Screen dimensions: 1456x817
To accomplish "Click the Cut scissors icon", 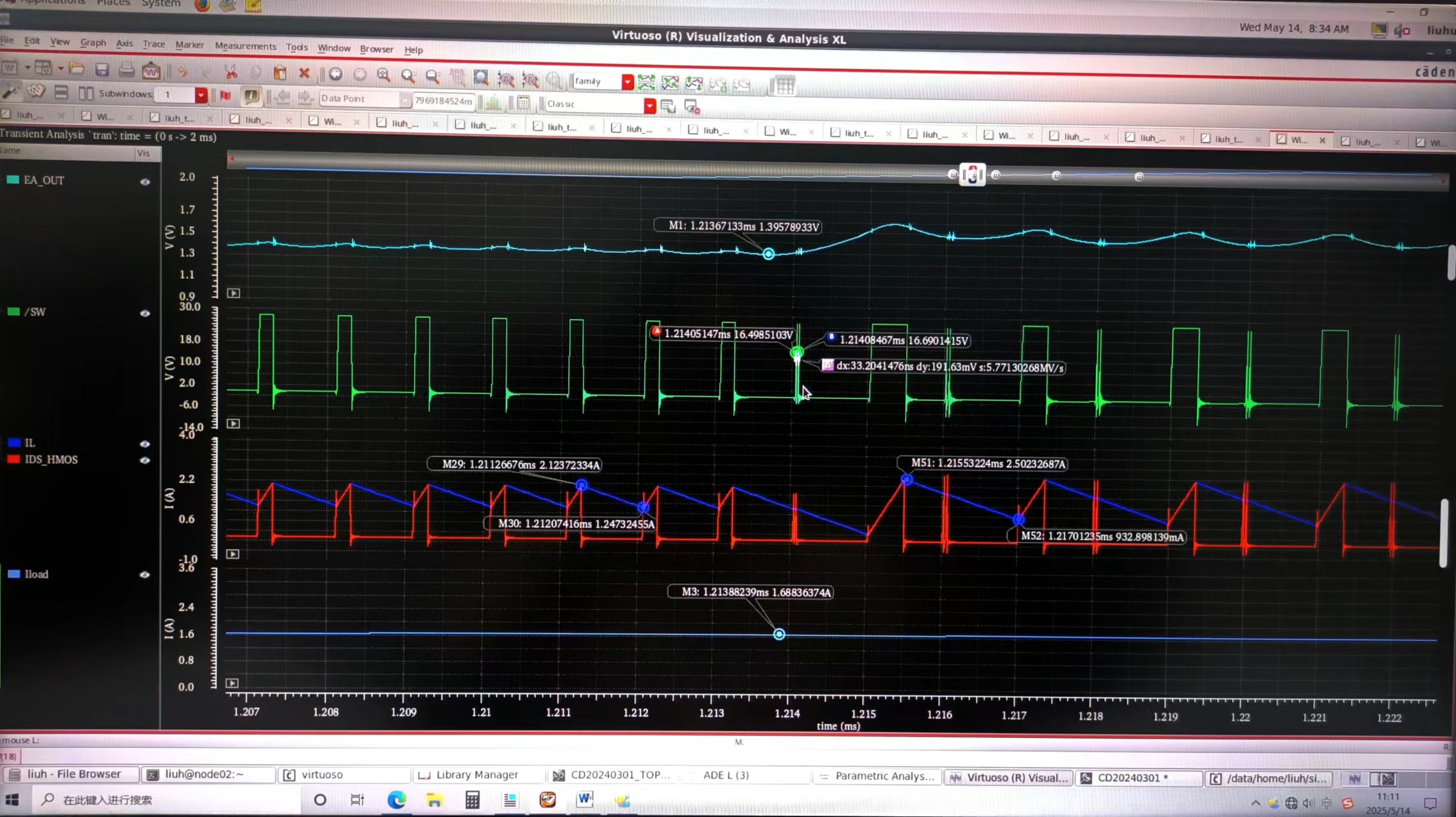I will point(231,72).
